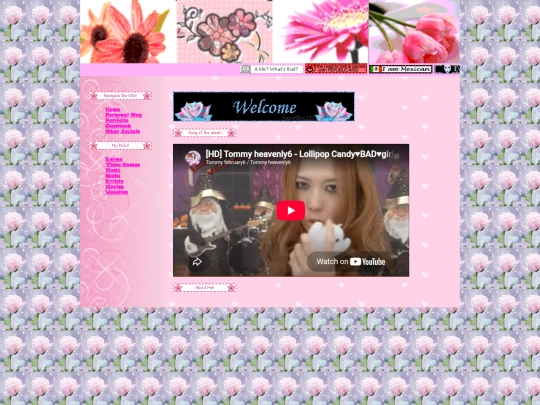Open the video title link in the player
The height and width of the screenshot is (405, 540).
299,154
